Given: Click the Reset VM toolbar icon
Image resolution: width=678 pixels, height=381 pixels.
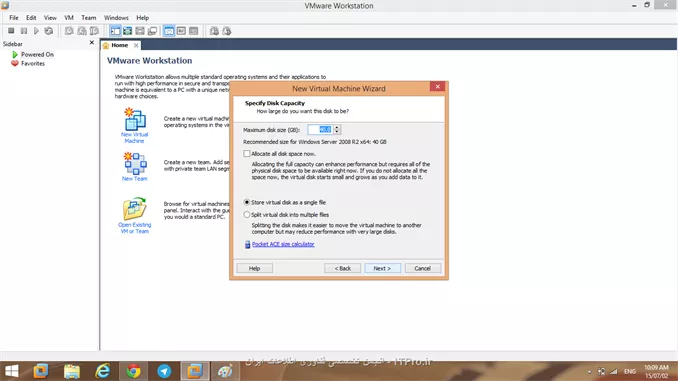Looking at the screenshot, I should (x=49, y=31).
